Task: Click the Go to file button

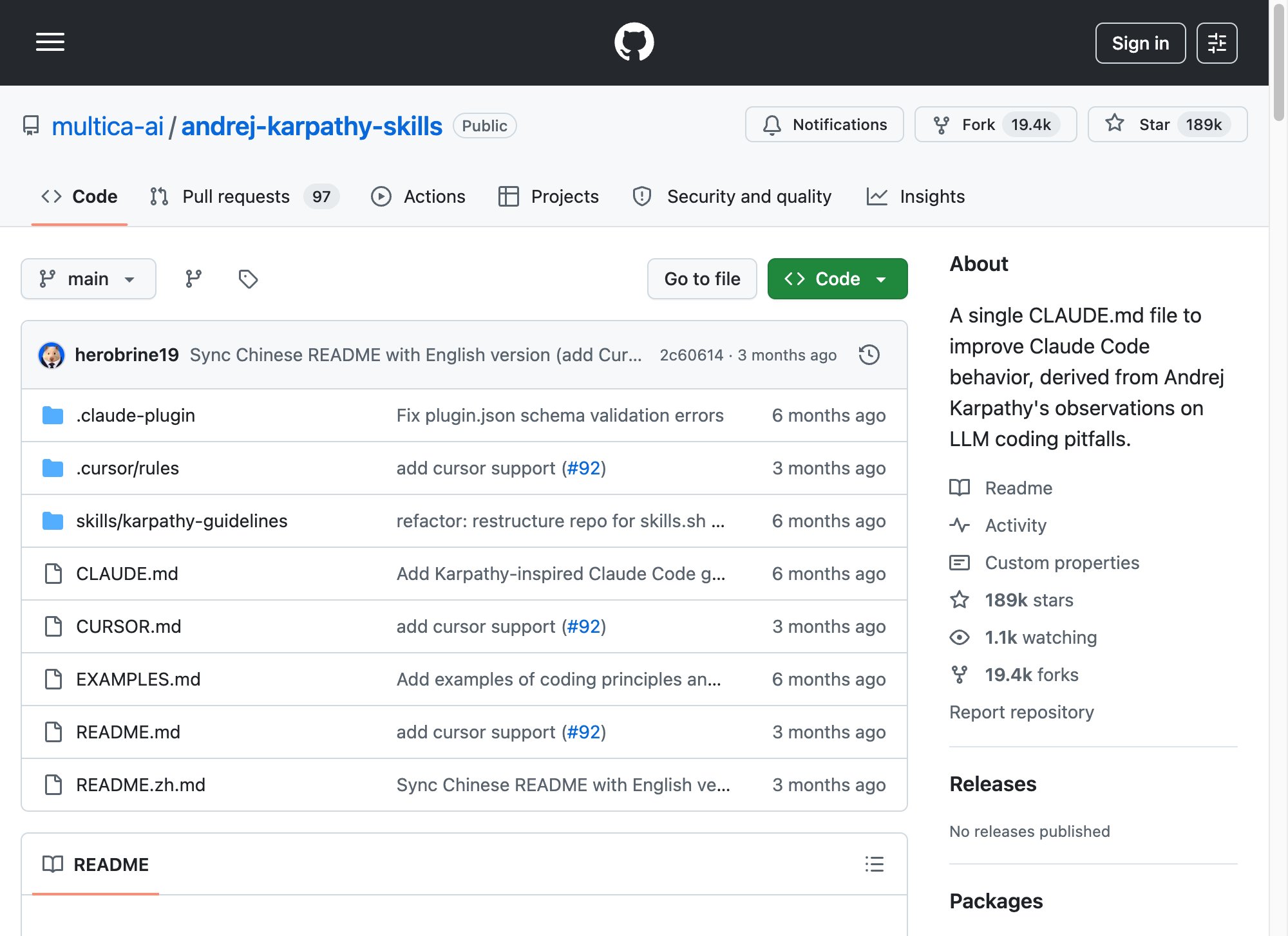Action: tap(702, 279)
